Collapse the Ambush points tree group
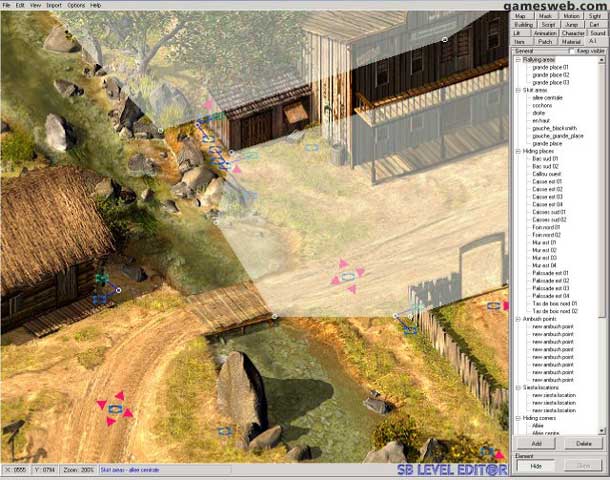Viewport: 610px width, 480px height. point(517,319)
